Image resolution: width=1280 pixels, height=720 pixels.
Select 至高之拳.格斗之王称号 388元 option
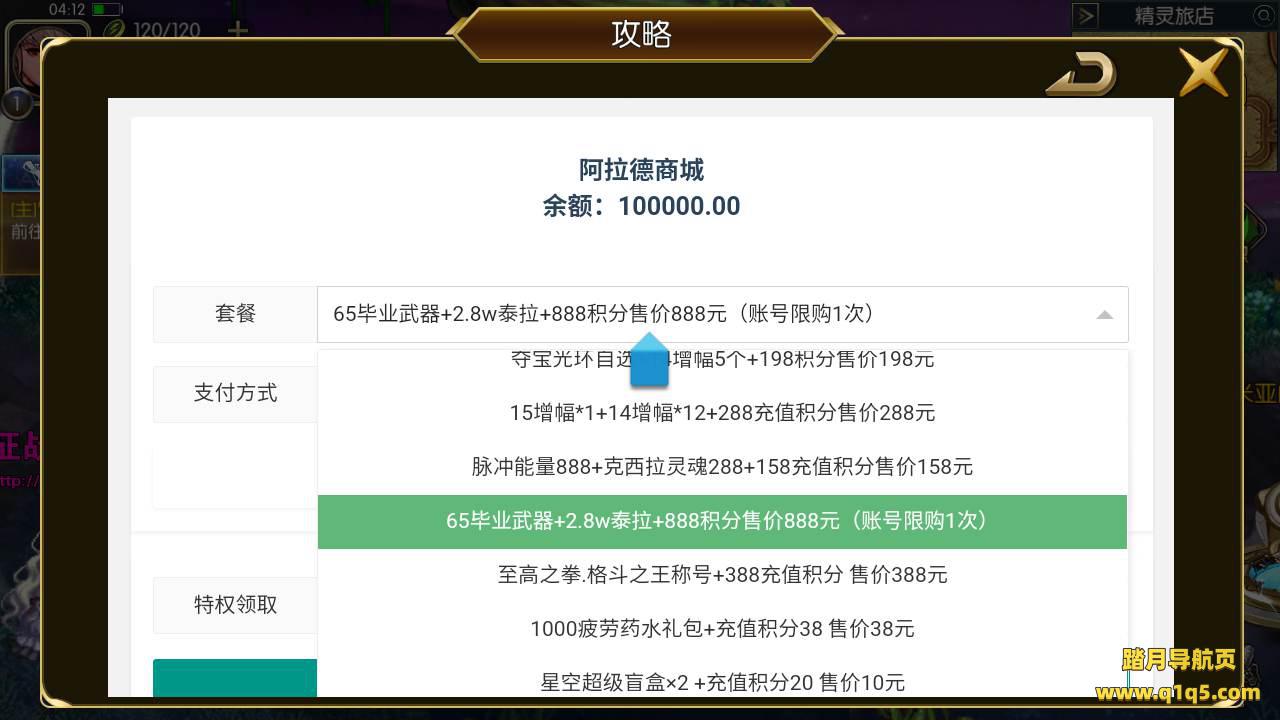point(722,575)
